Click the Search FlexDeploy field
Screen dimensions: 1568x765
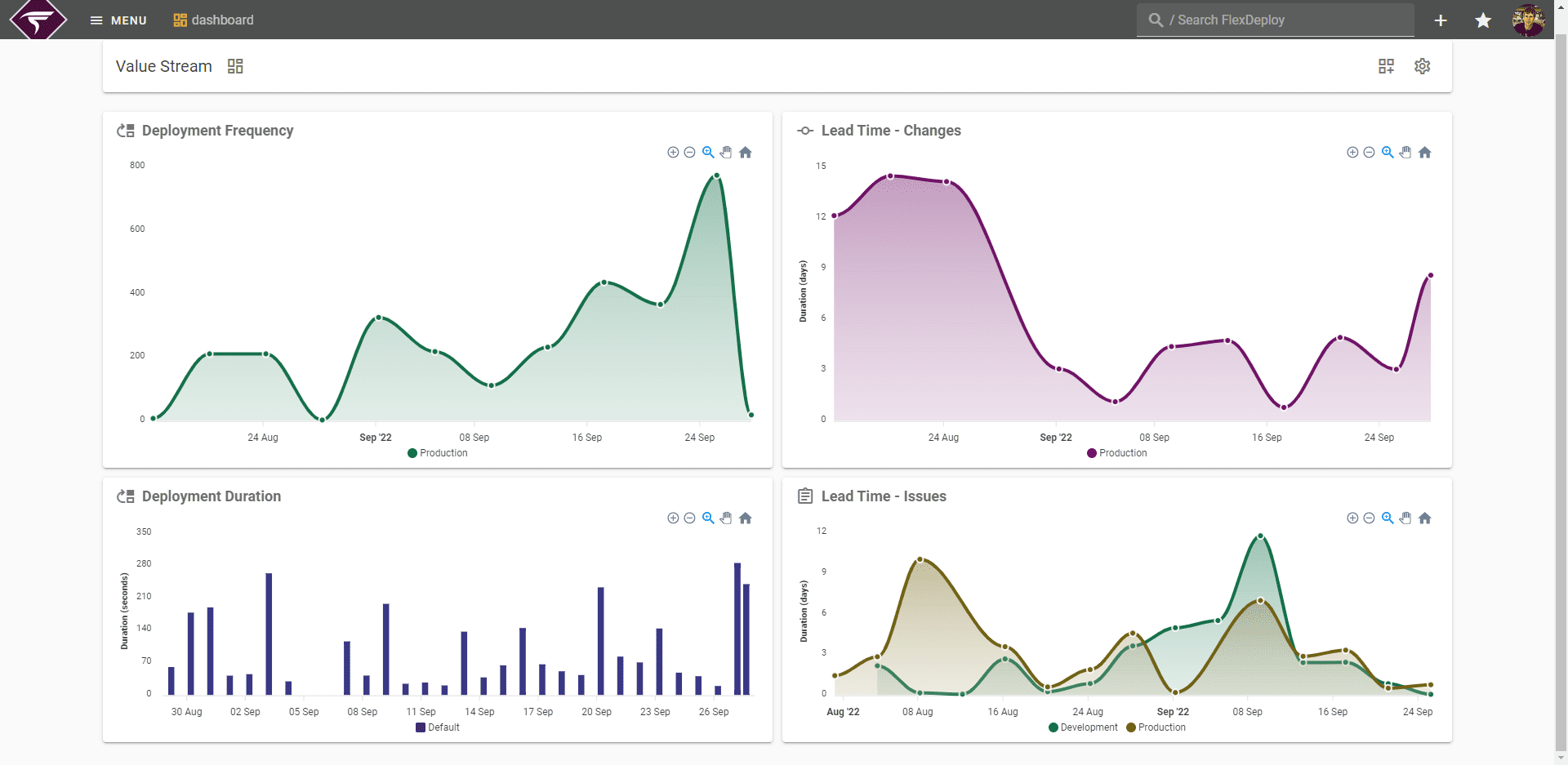click(1276, 20)
